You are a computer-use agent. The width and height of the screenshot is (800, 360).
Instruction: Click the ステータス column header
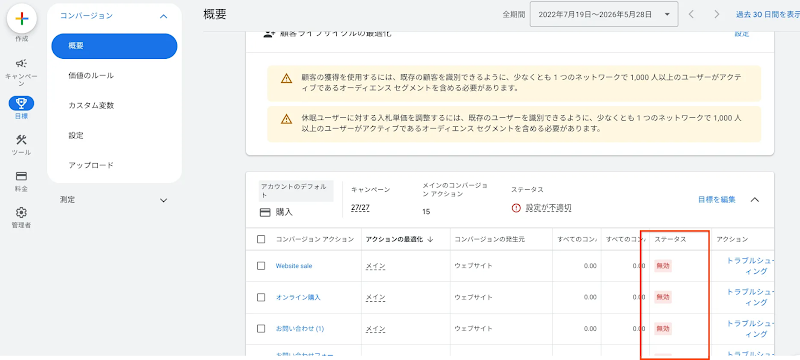click(670, 239)
